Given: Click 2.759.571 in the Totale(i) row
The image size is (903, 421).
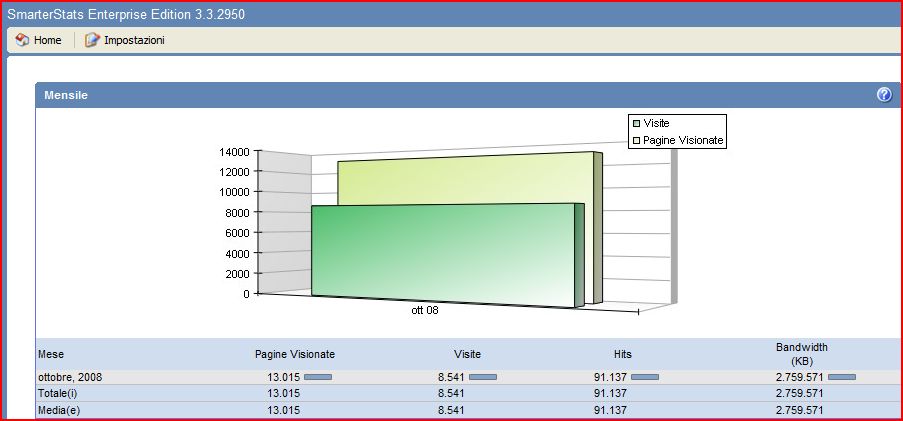Looking at the screenshot, I should tap(799, 393).
